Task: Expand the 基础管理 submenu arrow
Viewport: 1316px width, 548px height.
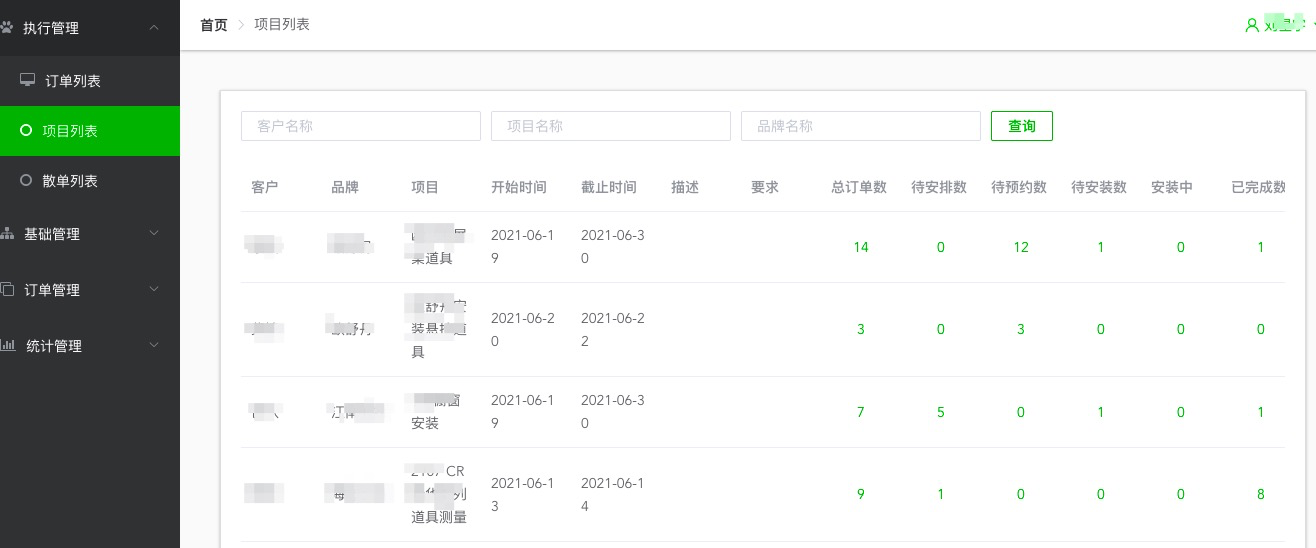Action: click(153, 234)
